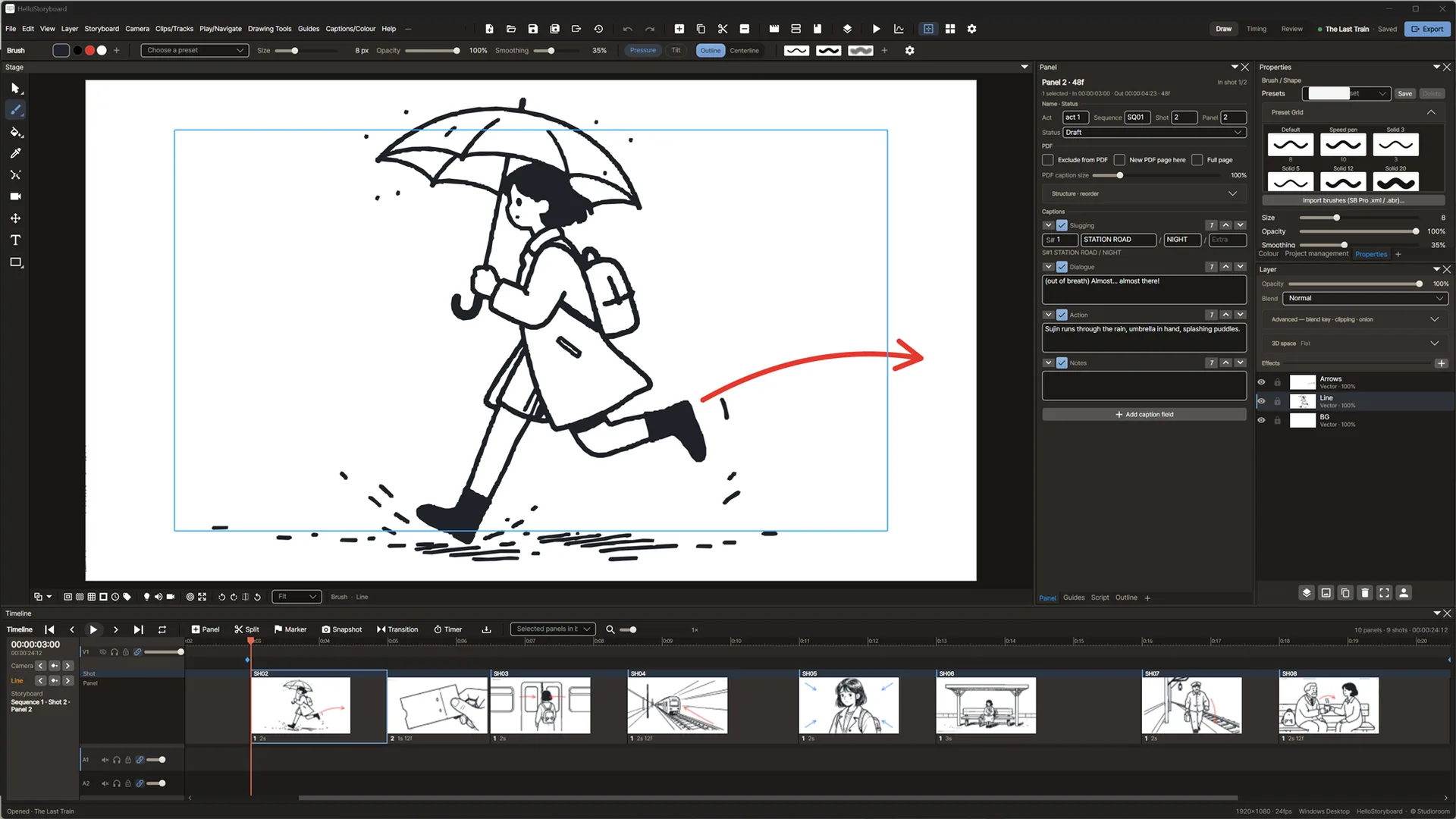1456x819 pixels.
Task: Click the play icon in top toolbar
Action: (x=877, y=29)
